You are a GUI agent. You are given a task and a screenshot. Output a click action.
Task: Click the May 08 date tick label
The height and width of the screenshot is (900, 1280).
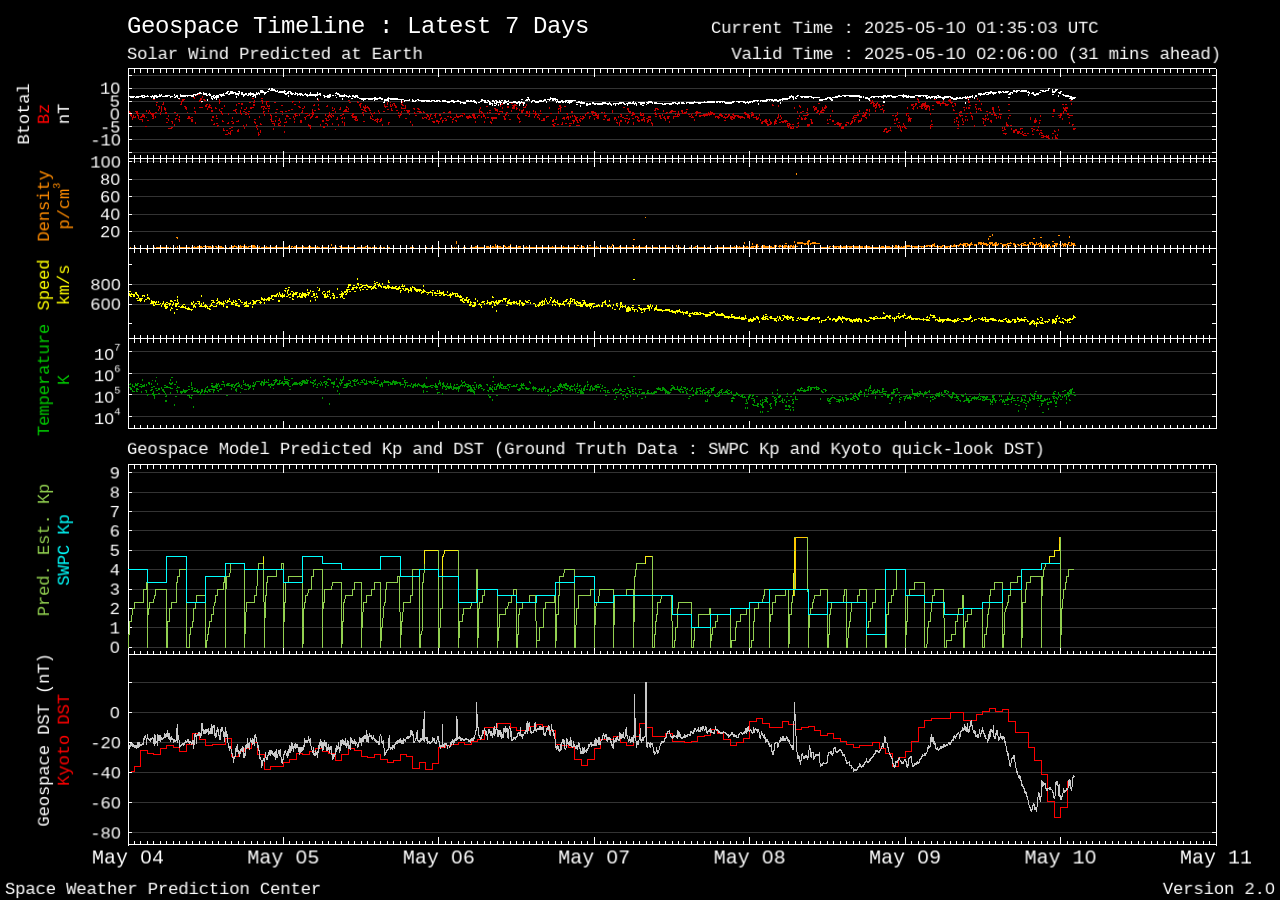click(750, 857)
